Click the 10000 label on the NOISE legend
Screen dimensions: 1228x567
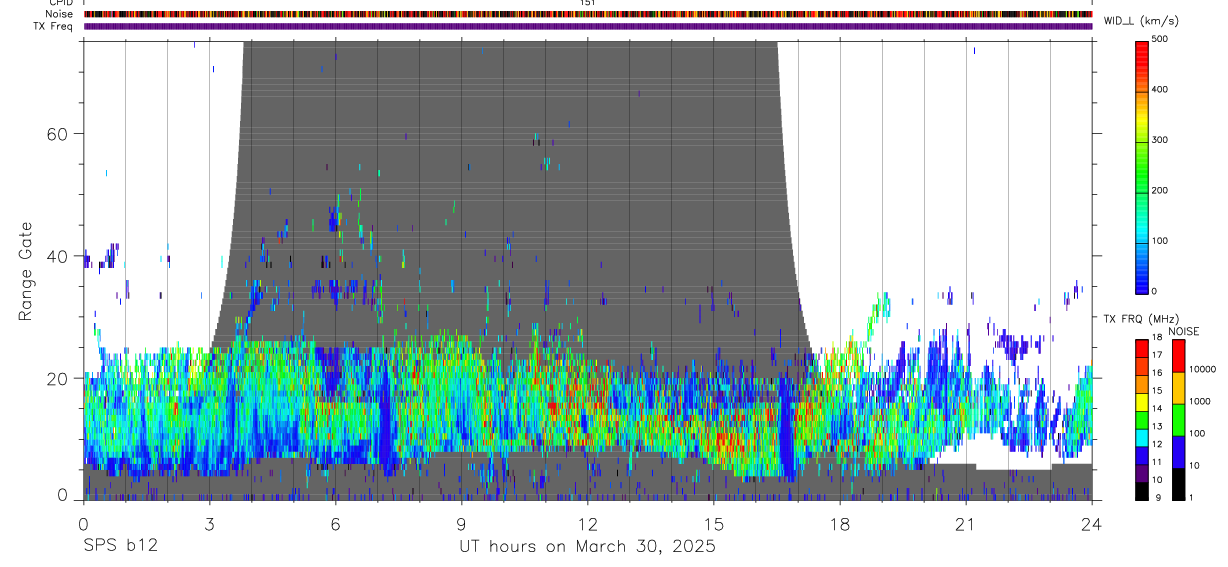1201,369
